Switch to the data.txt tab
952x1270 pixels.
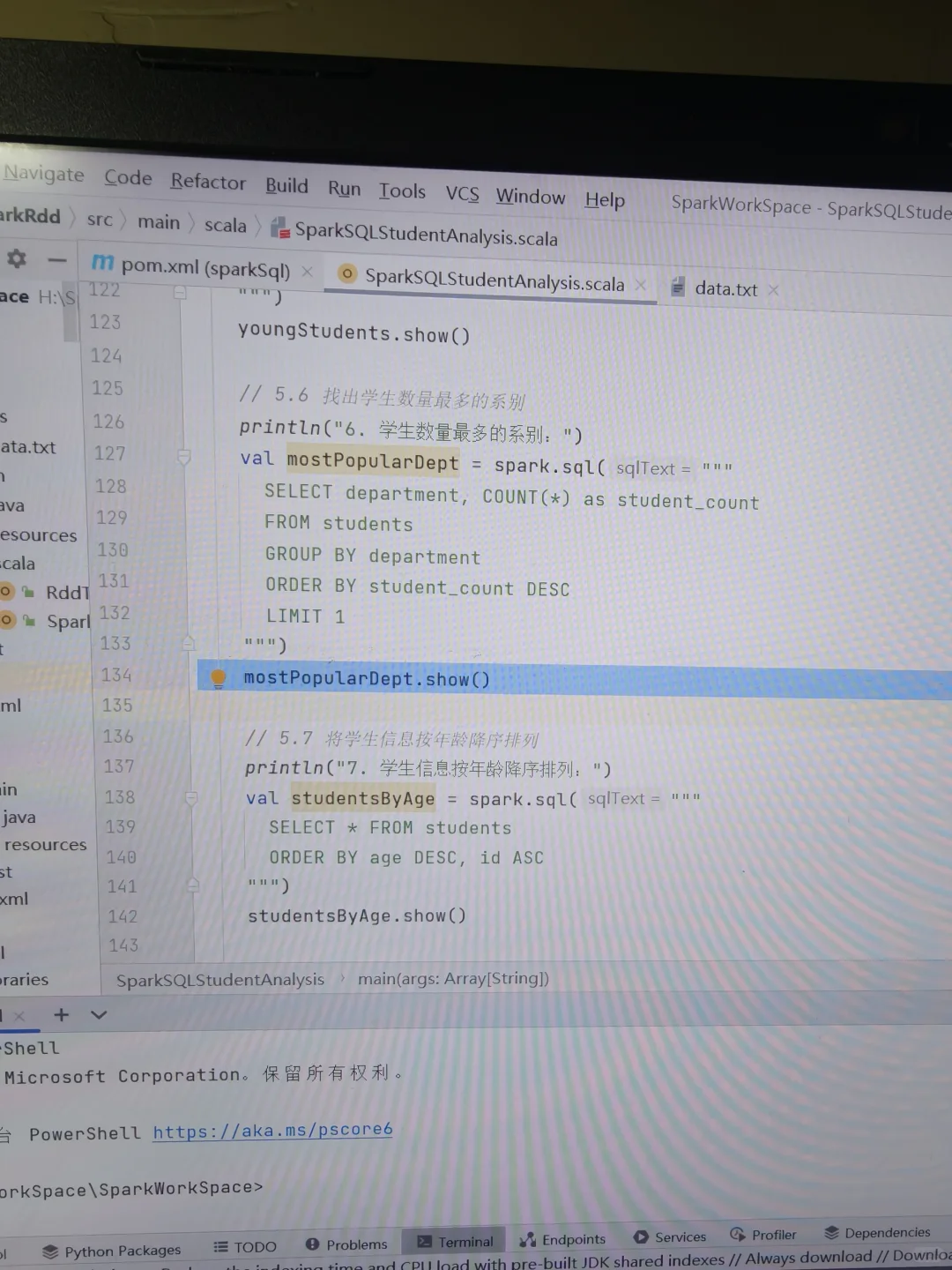[725, 288]
